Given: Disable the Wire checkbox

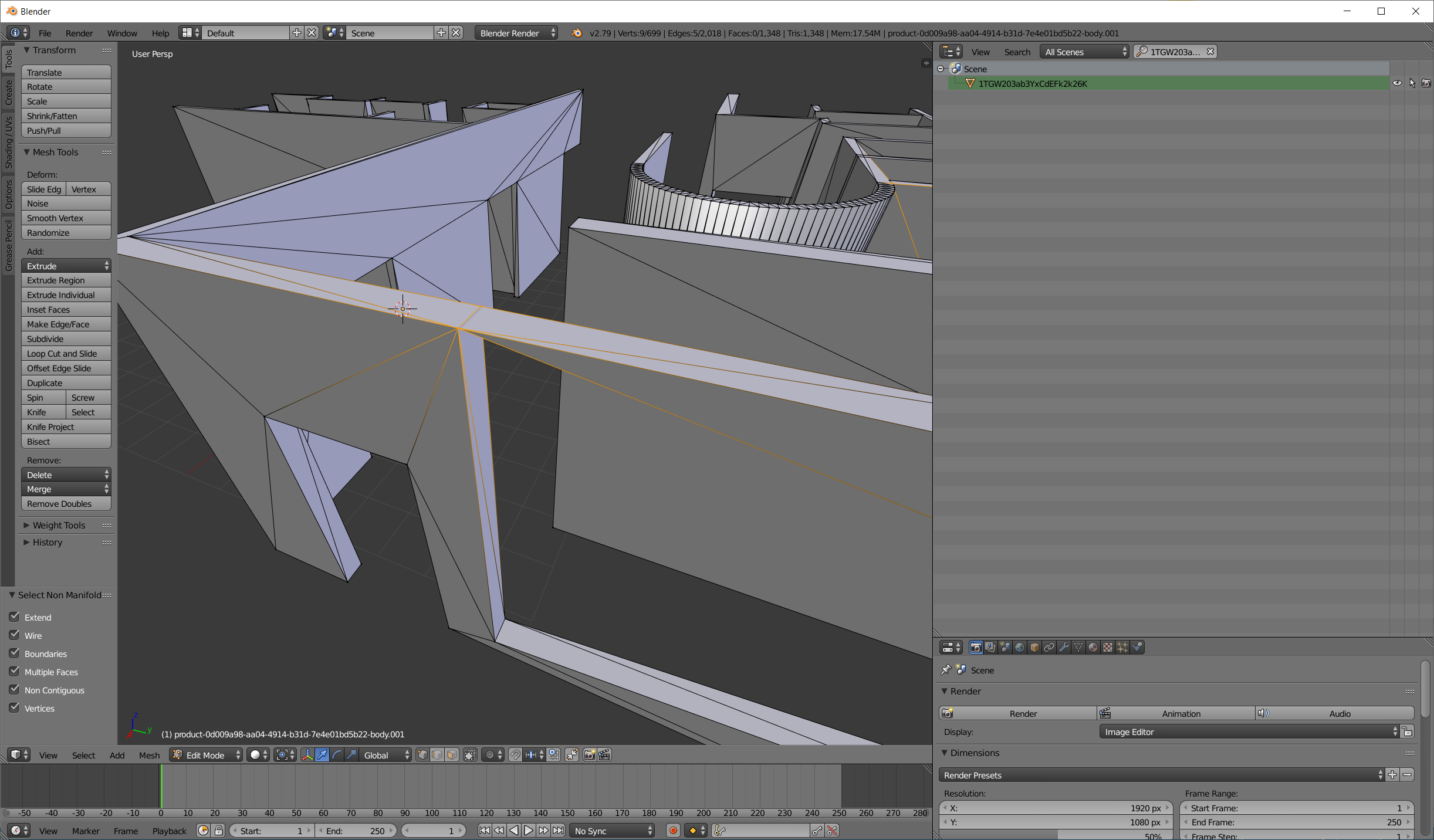Looking at the screenshot, I should [x=14, y=635].
